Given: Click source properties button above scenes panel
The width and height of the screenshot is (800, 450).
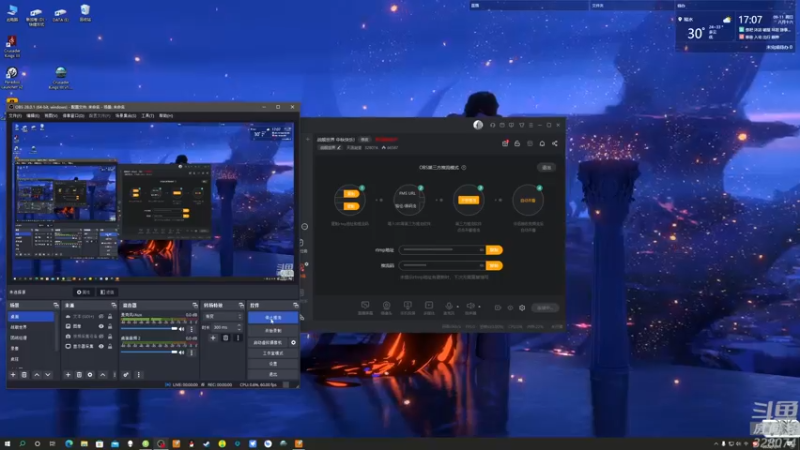Looking at the screenshot, I should point(83,292).
